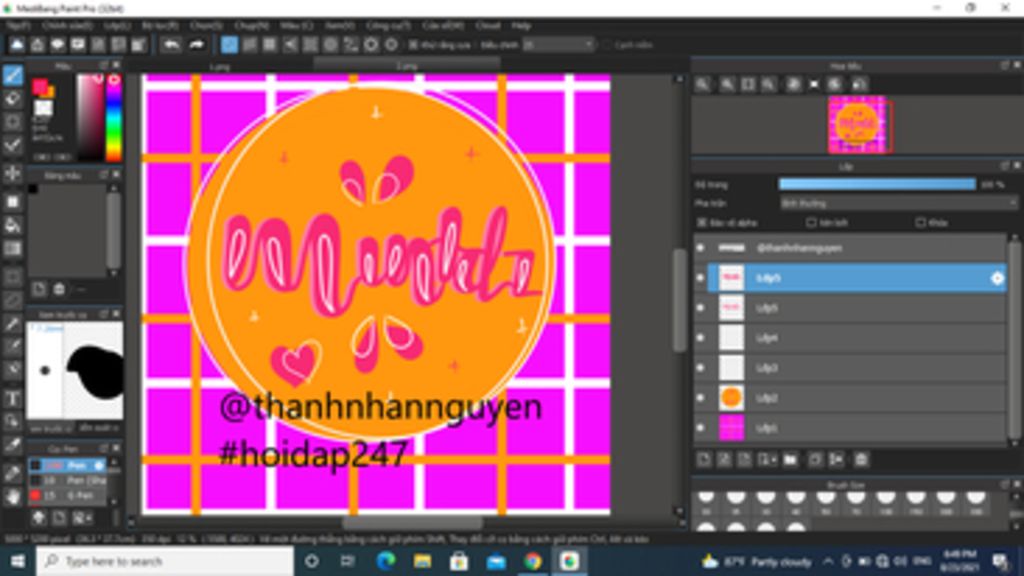Viewport: 1024px width, 576px height.
Task: Hide the magenta Lớp1 layer
Action: [x=701, y=428]
